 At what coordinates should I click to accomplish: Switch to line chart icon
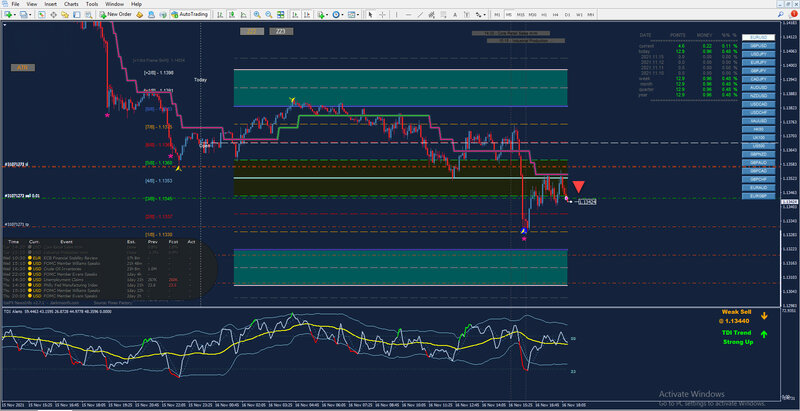tap(243, 14)
